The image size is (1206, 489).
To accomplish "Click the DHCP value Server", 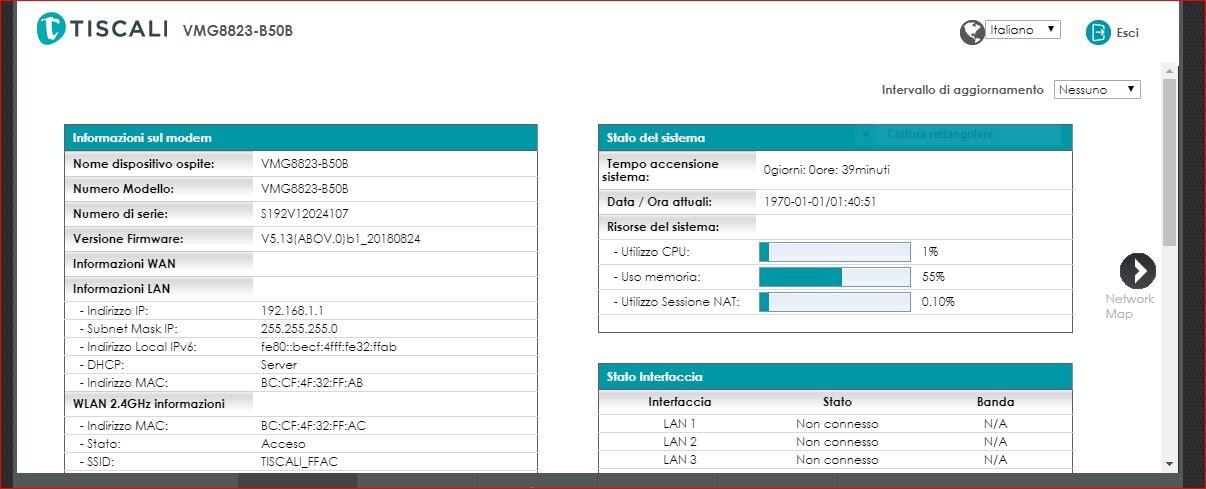I will [x=279, y=365].
